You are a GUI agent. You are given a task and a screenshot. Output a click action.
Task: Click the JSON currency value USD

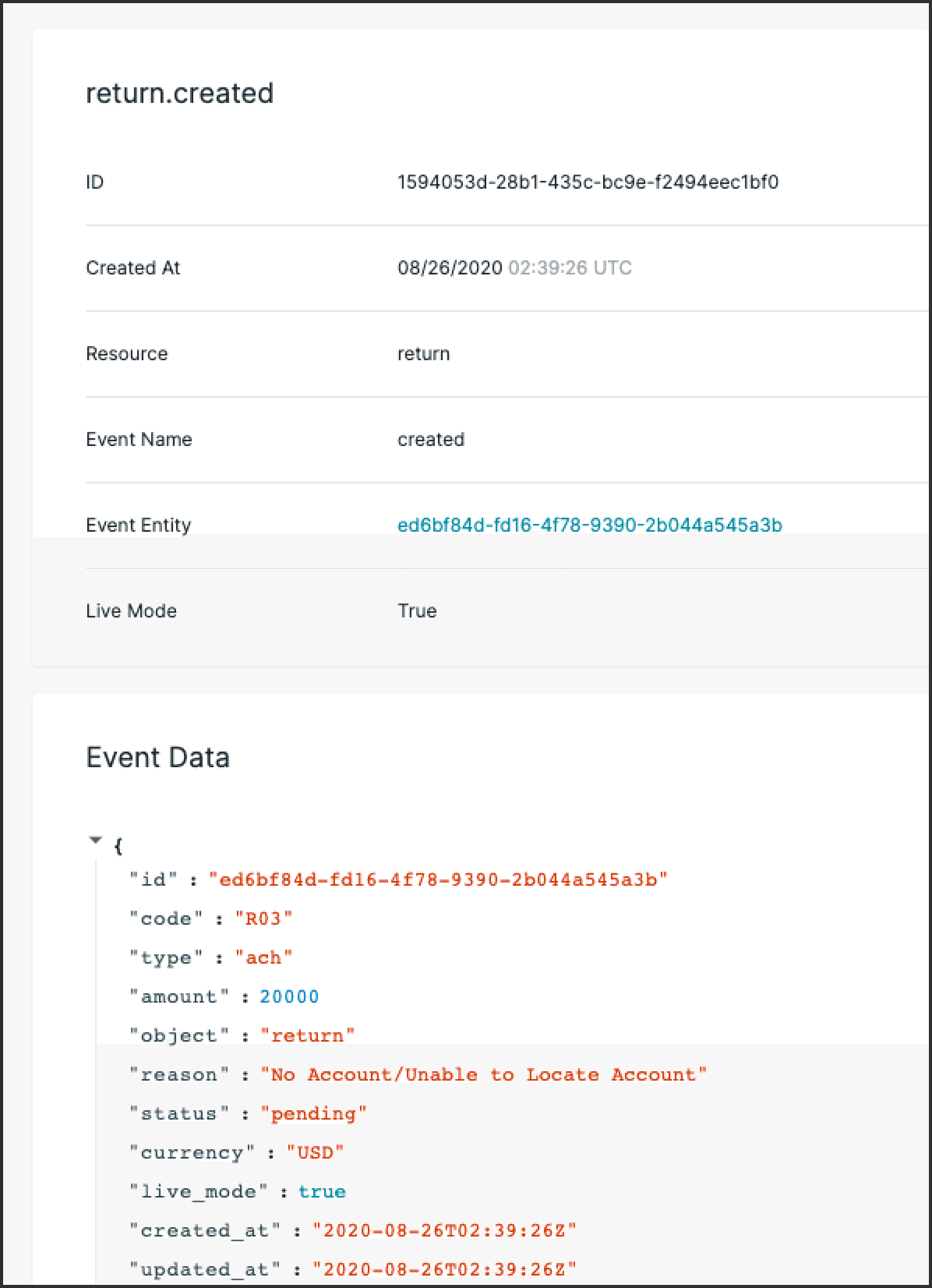tap(315, 1153)
